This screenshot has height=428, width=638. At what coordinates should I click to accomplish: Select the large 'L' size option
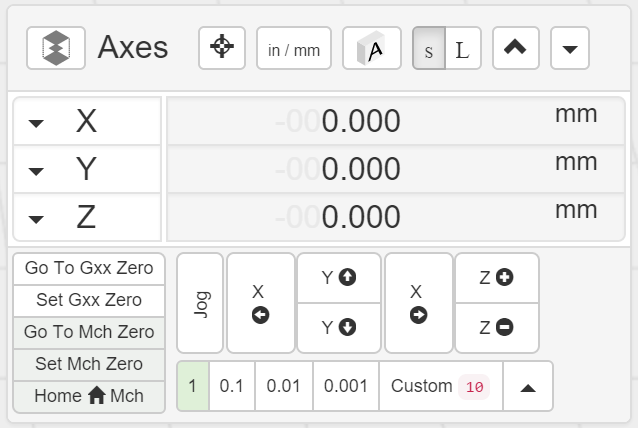point(462,49)
